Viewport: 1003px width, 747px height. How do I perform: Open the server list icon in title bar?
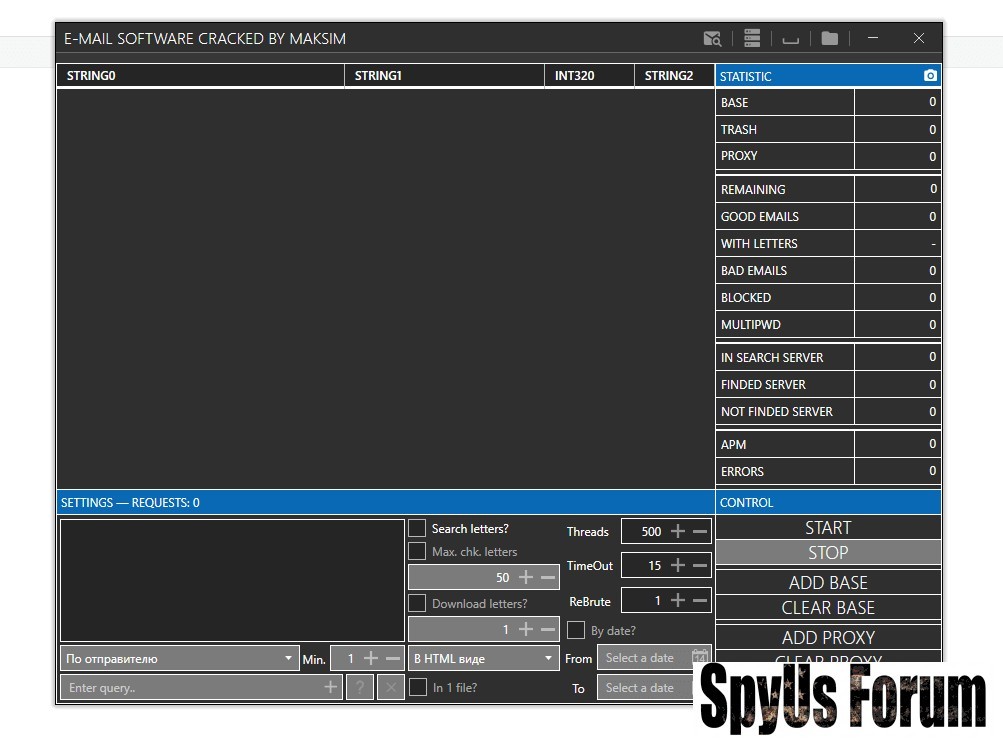pyautogui.click(x=752, y=39)
